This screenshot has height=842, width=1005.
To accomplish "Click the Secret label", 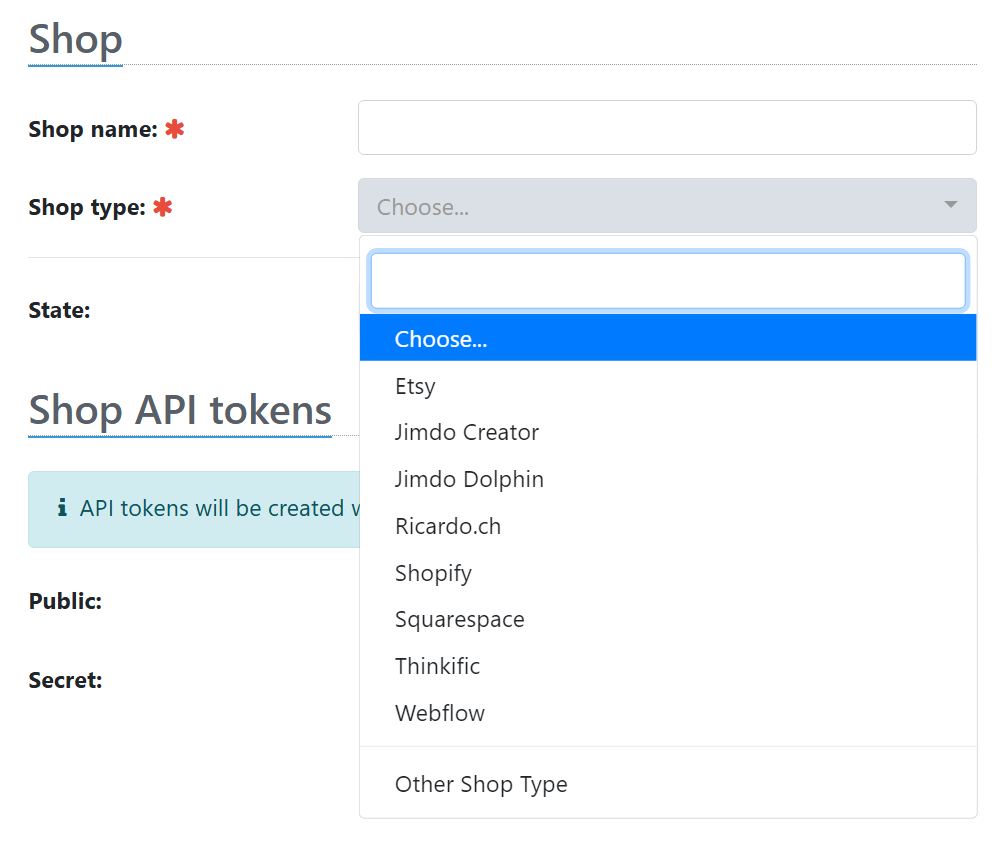I will coord(65,681).
